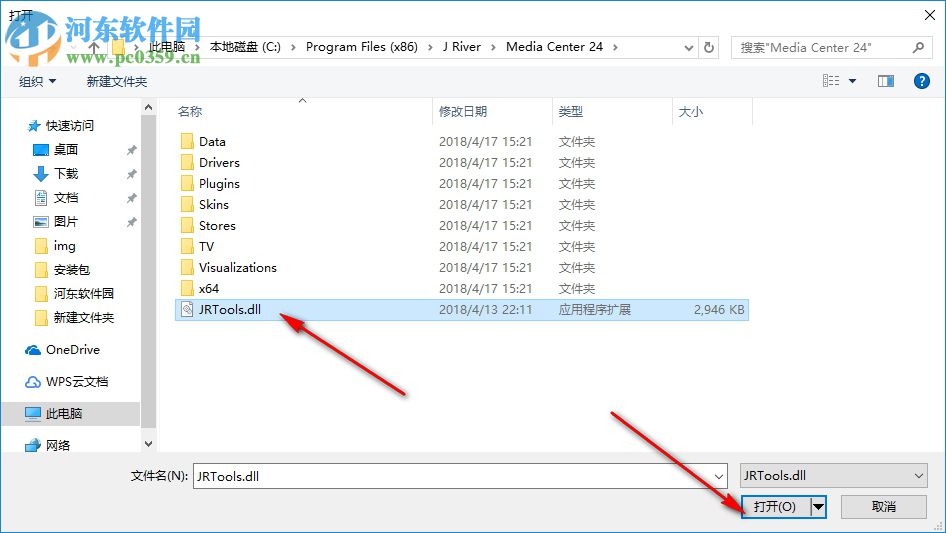Select 快速访问 in navigation pane
The height and width of the screenshot is (533, 946).
[69, 126]
